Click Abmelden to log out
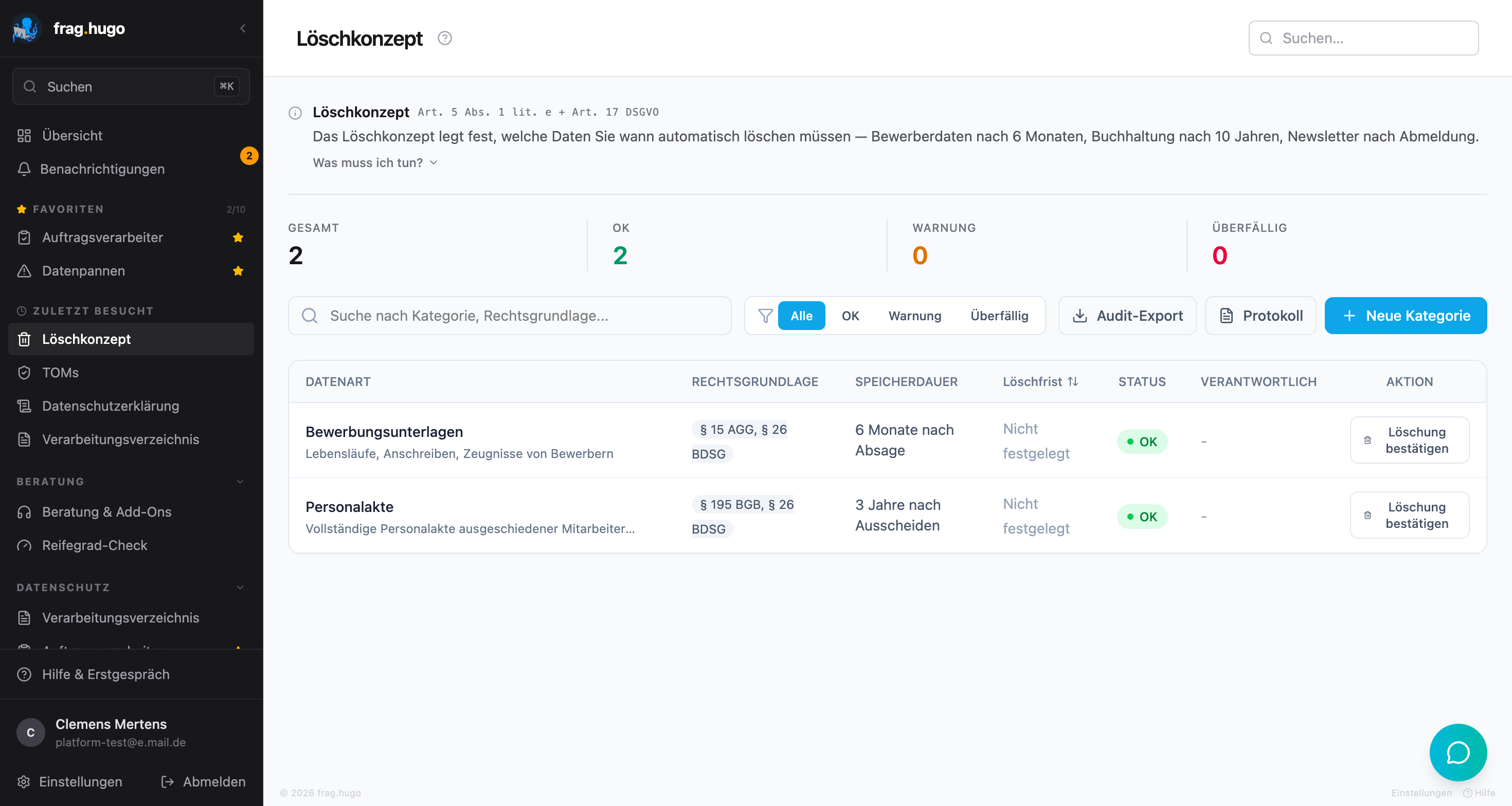The image size is (1512, 806). coord(203,781)
